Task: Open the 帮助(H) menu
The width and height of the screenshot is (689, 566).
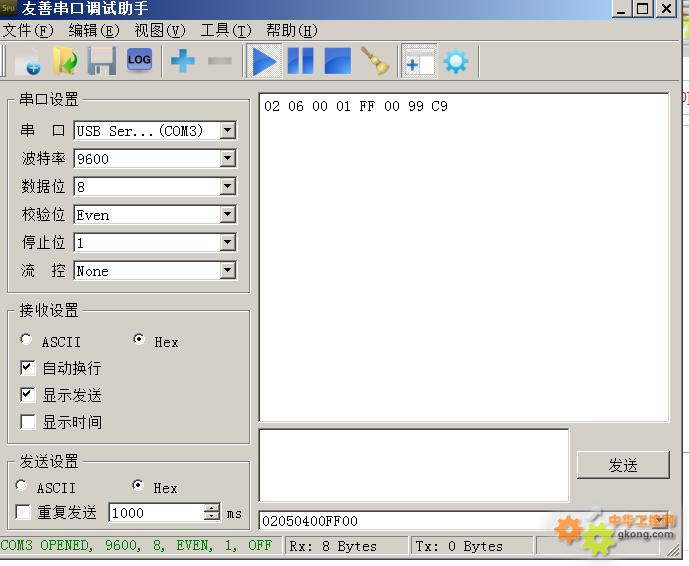Action: (x=292, y=30)
